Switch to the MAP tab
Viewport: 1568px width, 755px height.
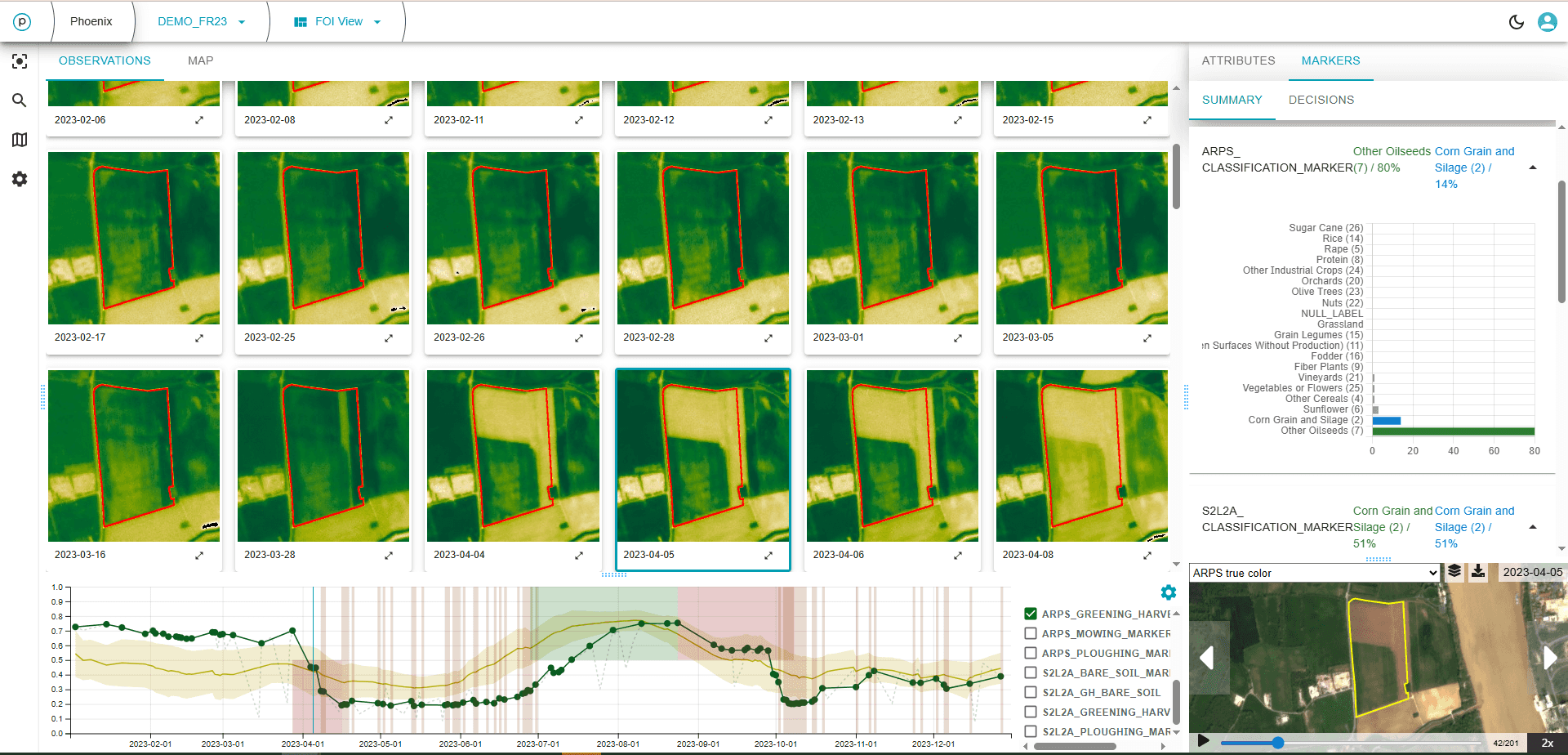tap(200, 60)
